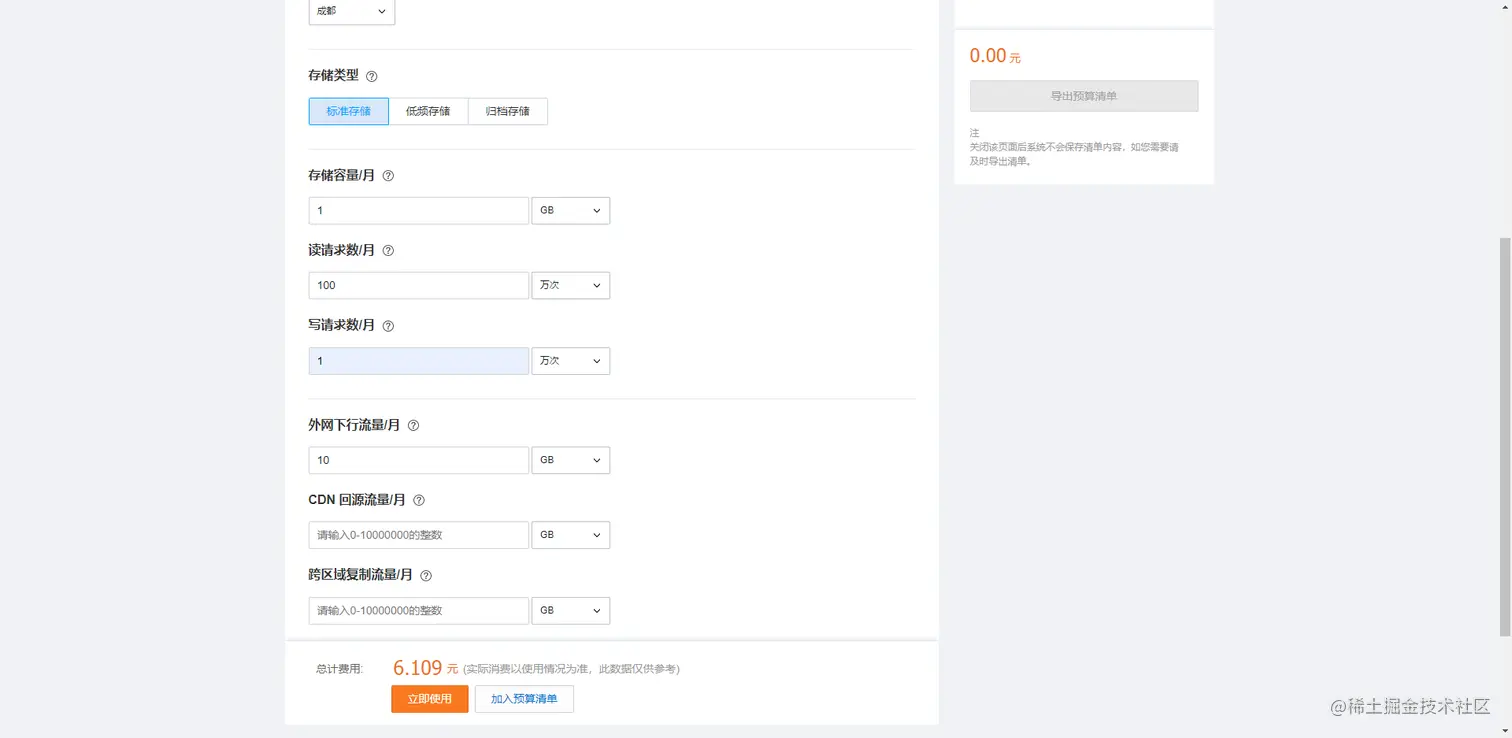Open help icon next to 外网下行流量/月
The height and width of the screenshot is (738, 1512).
pos(414,425)
